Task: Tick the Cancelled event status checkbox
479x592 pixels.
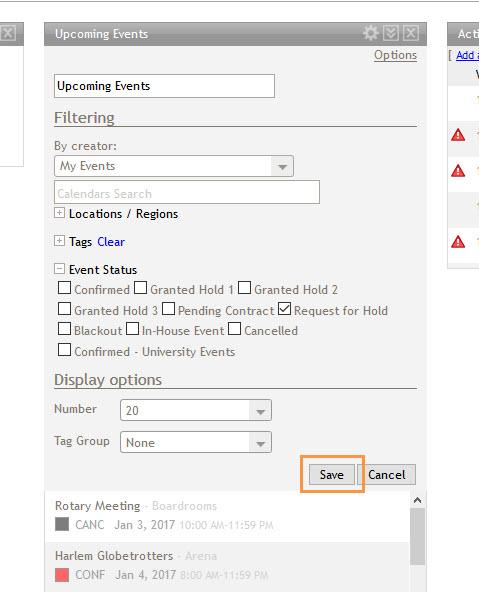Action: tap(234, 329)
